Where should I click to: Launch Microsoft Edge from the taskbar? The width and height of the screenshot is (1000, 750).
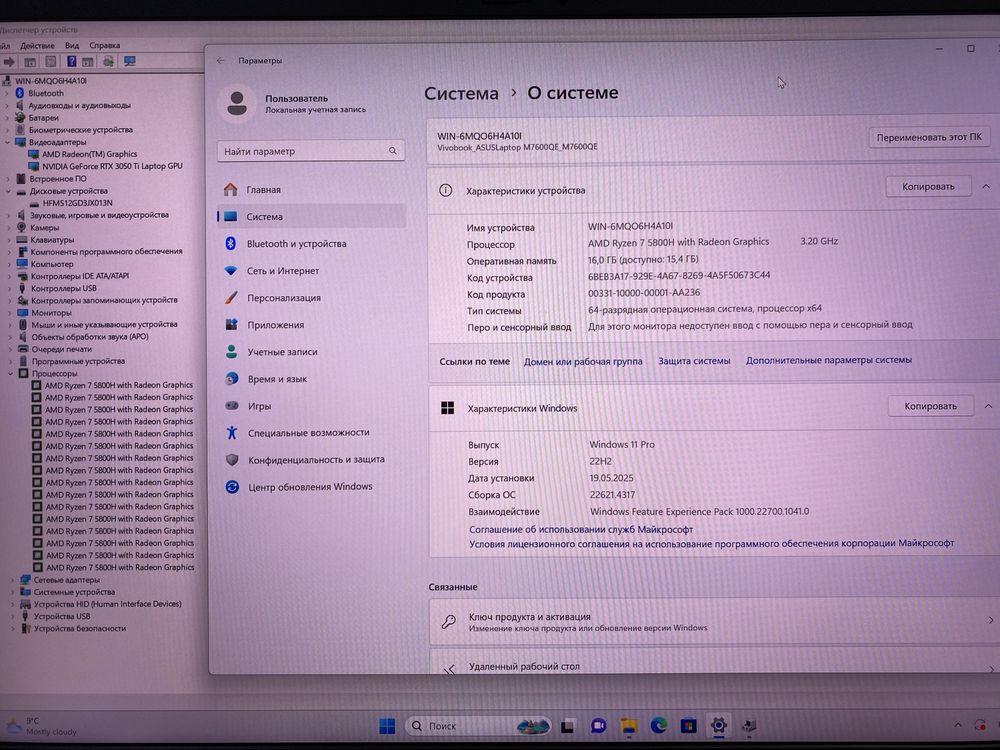point(659,725)
